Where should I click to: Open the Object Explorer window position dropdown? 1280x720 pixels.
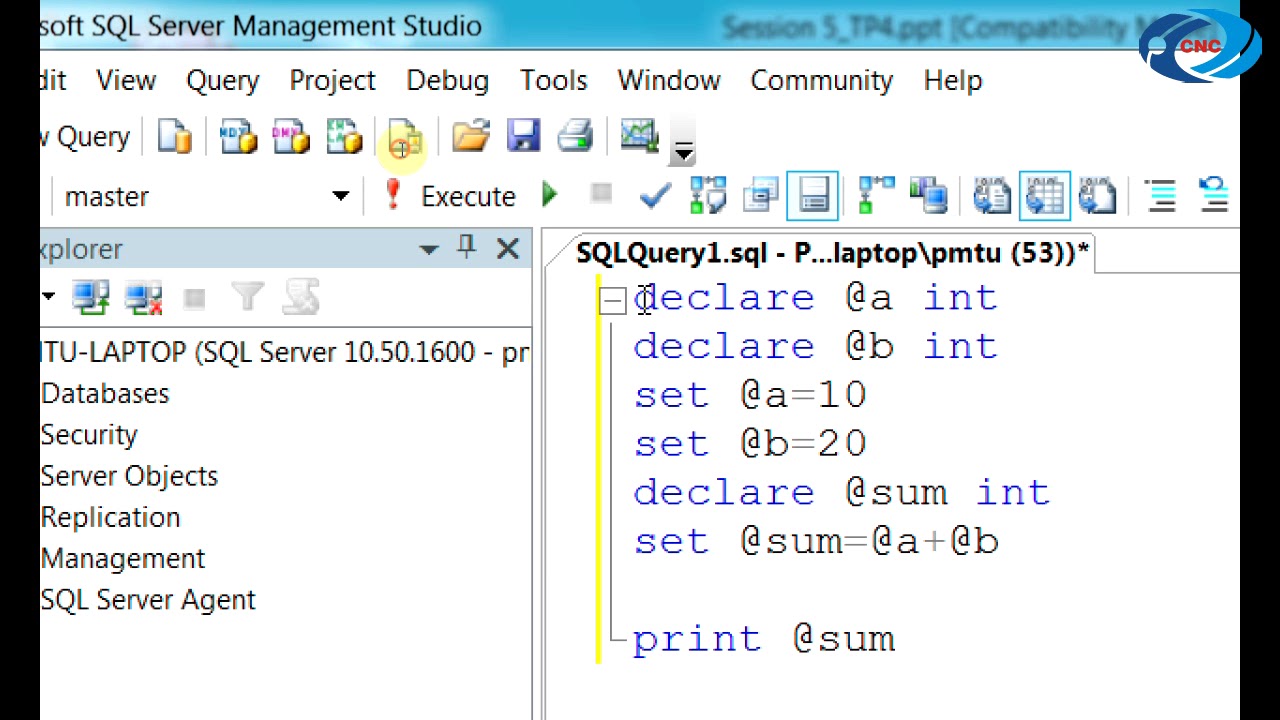pyautogui.click(x=429, y=249)
